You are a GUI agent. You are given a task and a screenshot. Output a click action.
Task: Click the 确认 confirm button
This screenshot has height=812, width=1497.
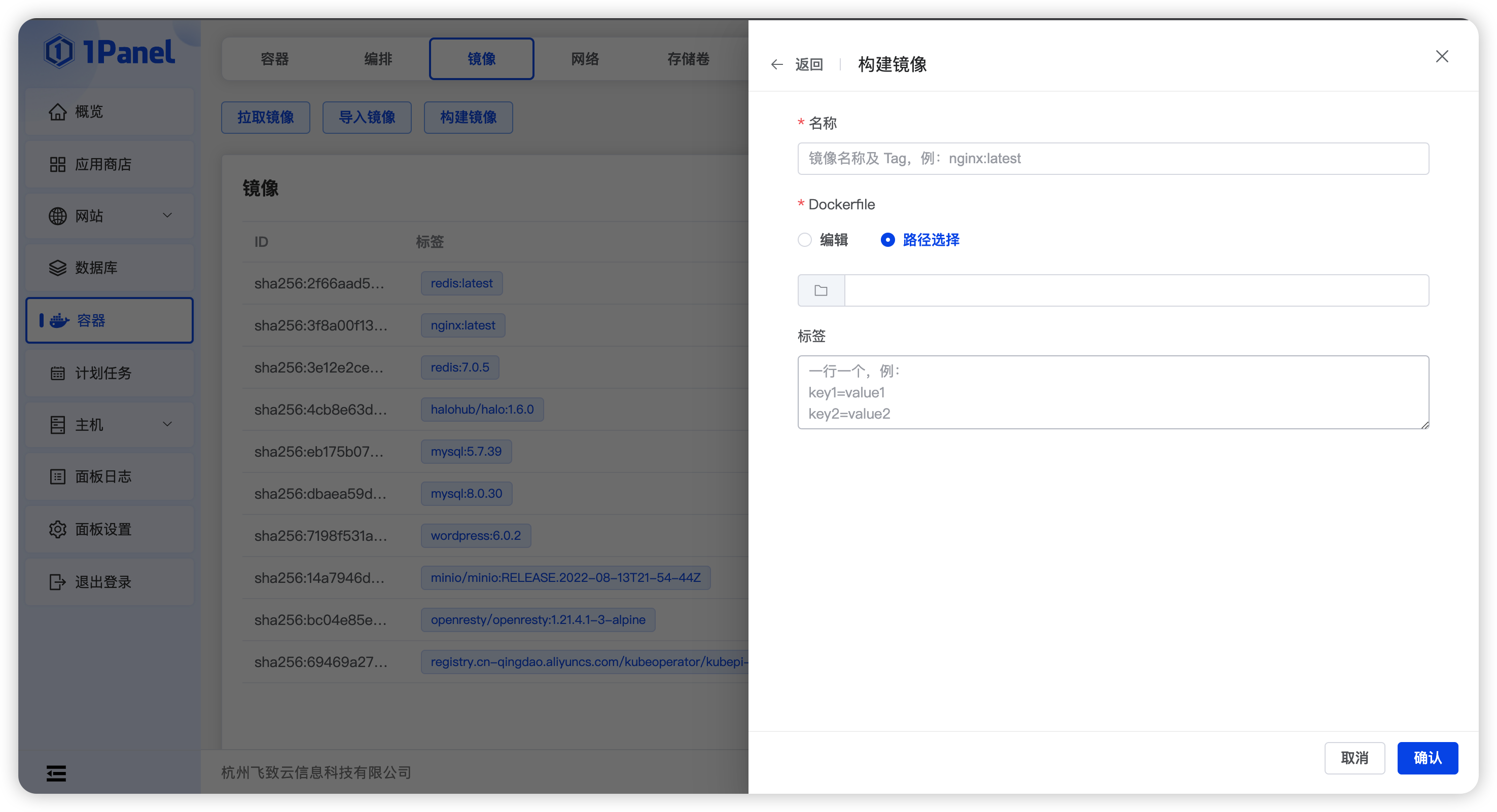(x=1428, y=758)
